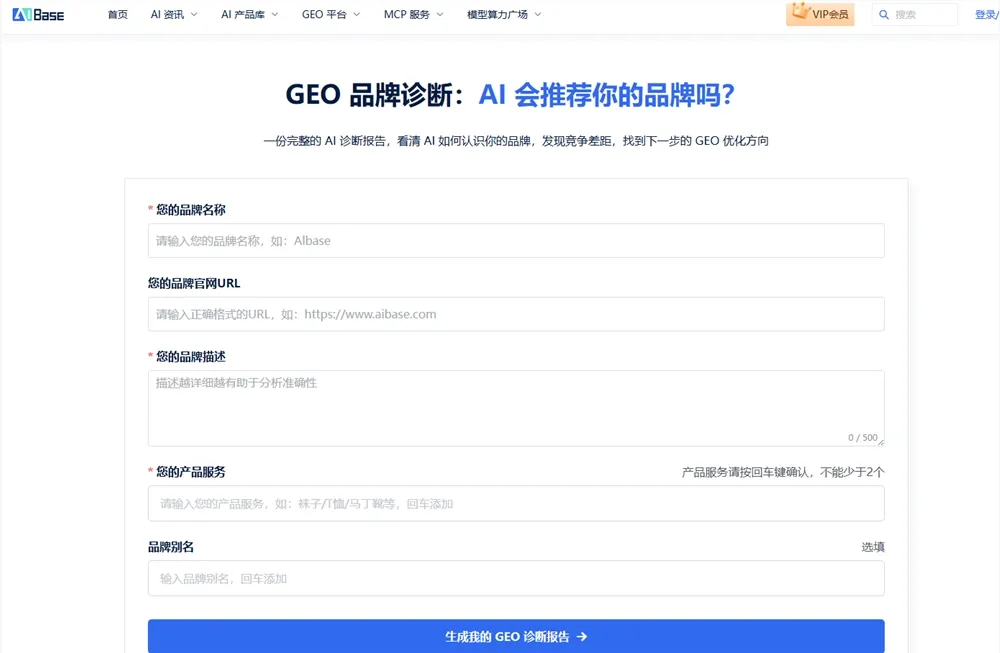This screenshot has width=1000, height=653.
Task: Expand the 模型算力广场 dropdown chevron
Action: click(538, 15)
